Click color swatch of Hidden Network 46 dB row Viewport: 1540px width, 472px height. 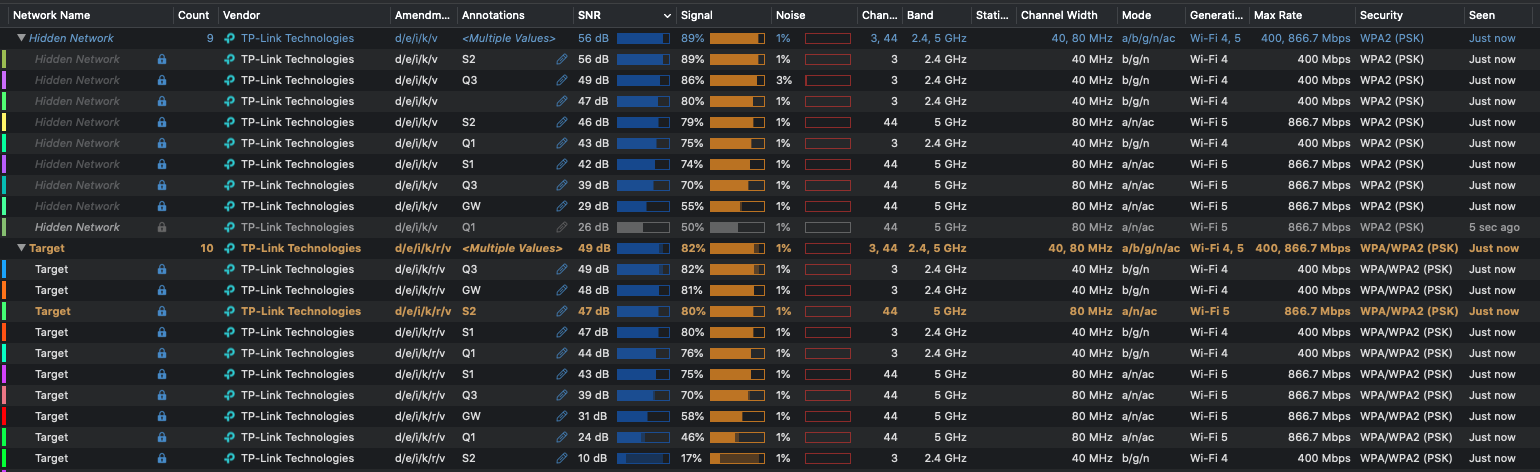coord(4,122)
